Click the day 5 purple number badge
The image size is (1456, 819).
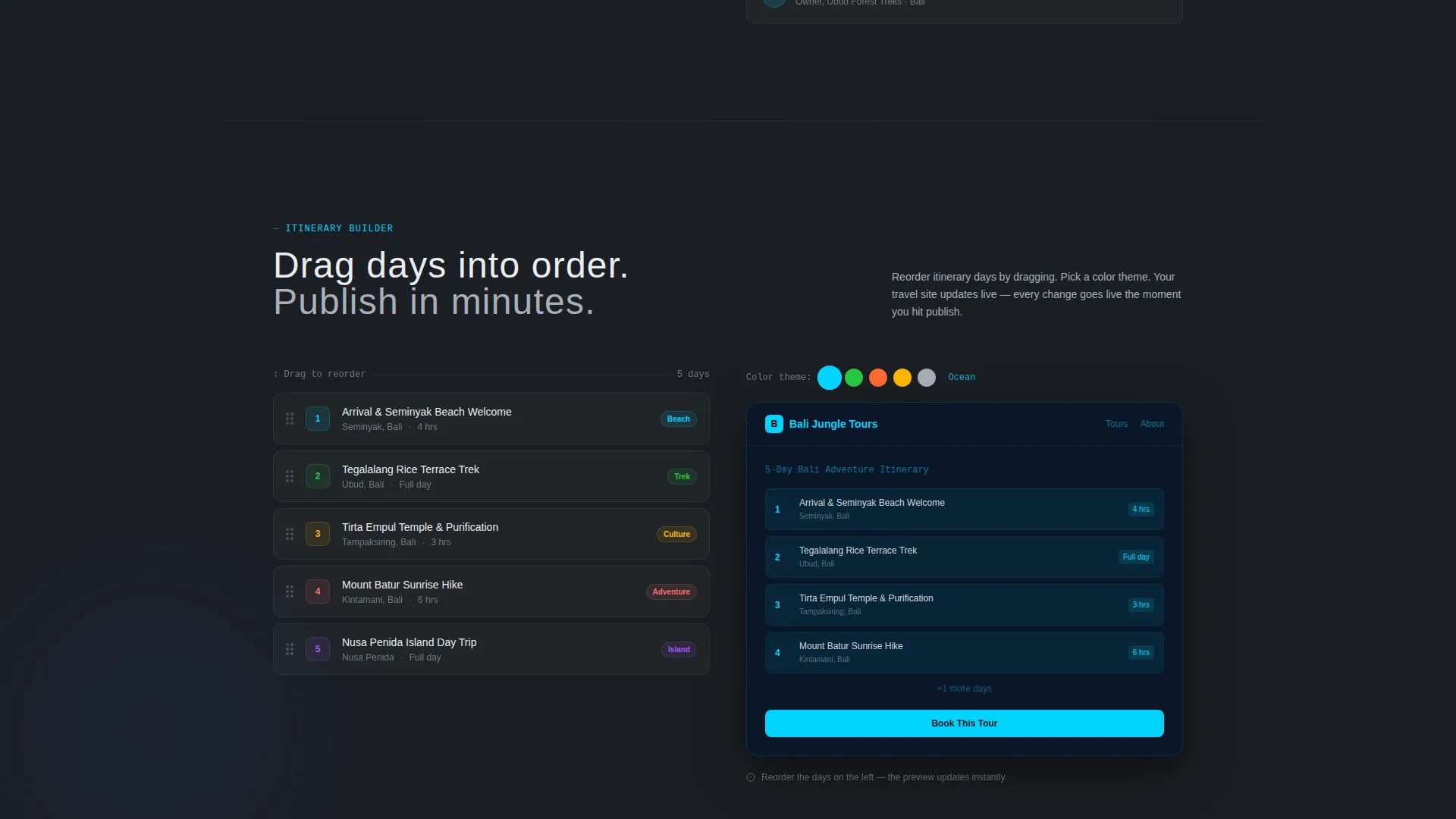pyautogui.click(x=318, y=649)
